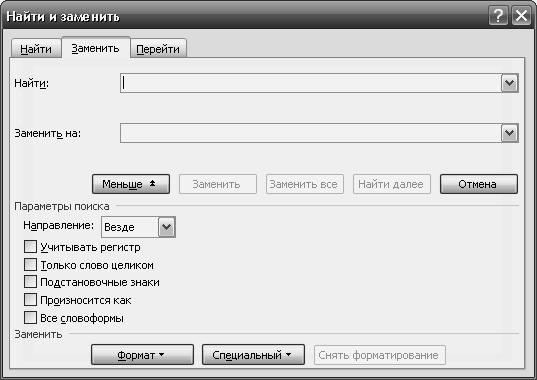Toggle the Подстановочные знаки option
The width and height of the screenshot is (537, 380).
(30, 282)
